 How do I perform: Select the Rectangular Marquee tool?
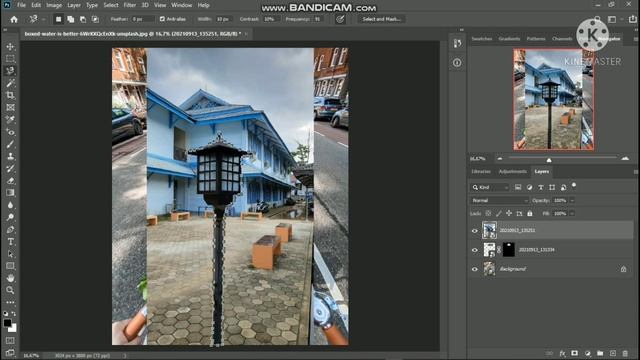point(10,59)
